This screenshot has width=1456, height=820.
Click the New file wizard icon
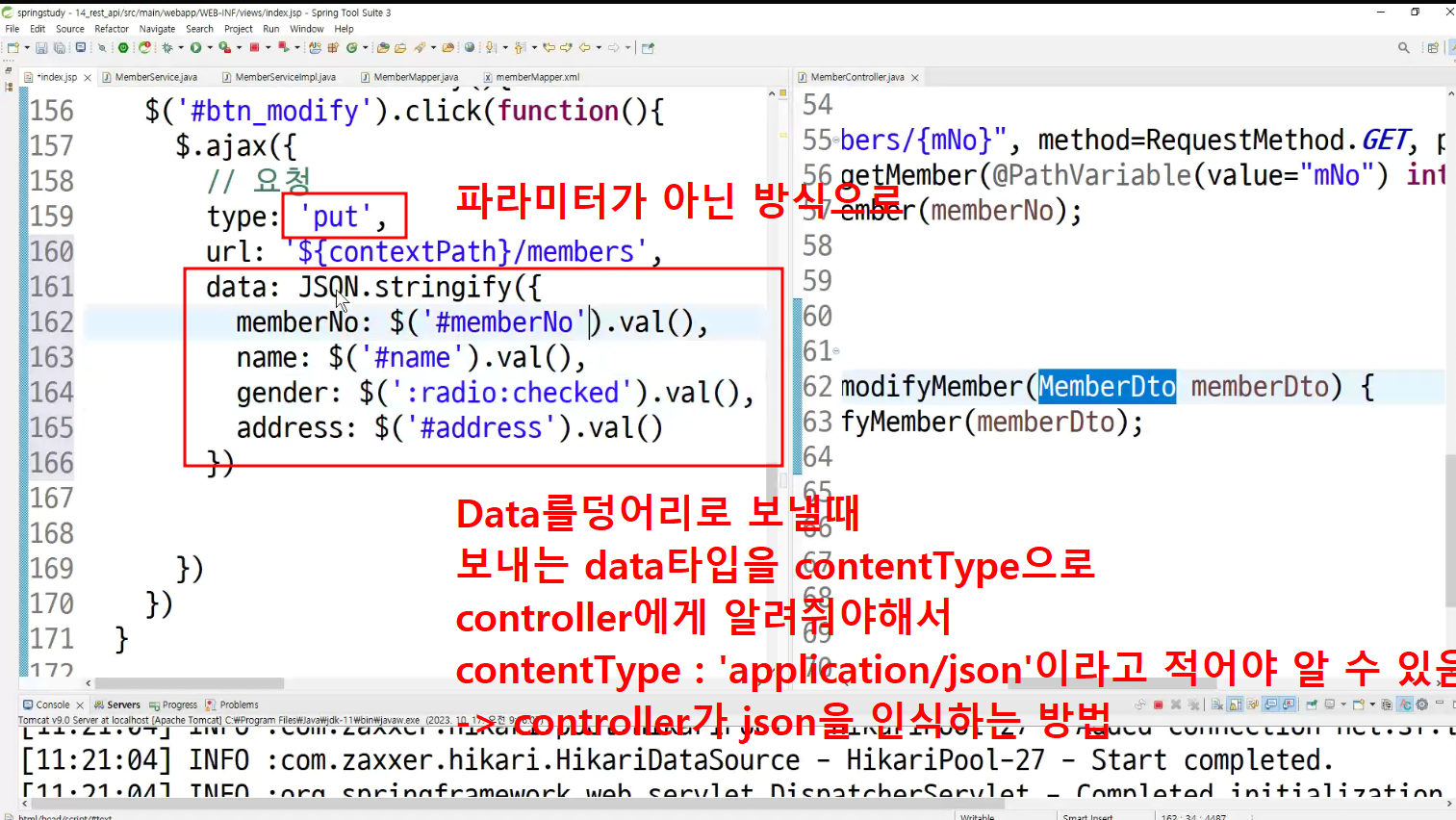coord(13,47)
